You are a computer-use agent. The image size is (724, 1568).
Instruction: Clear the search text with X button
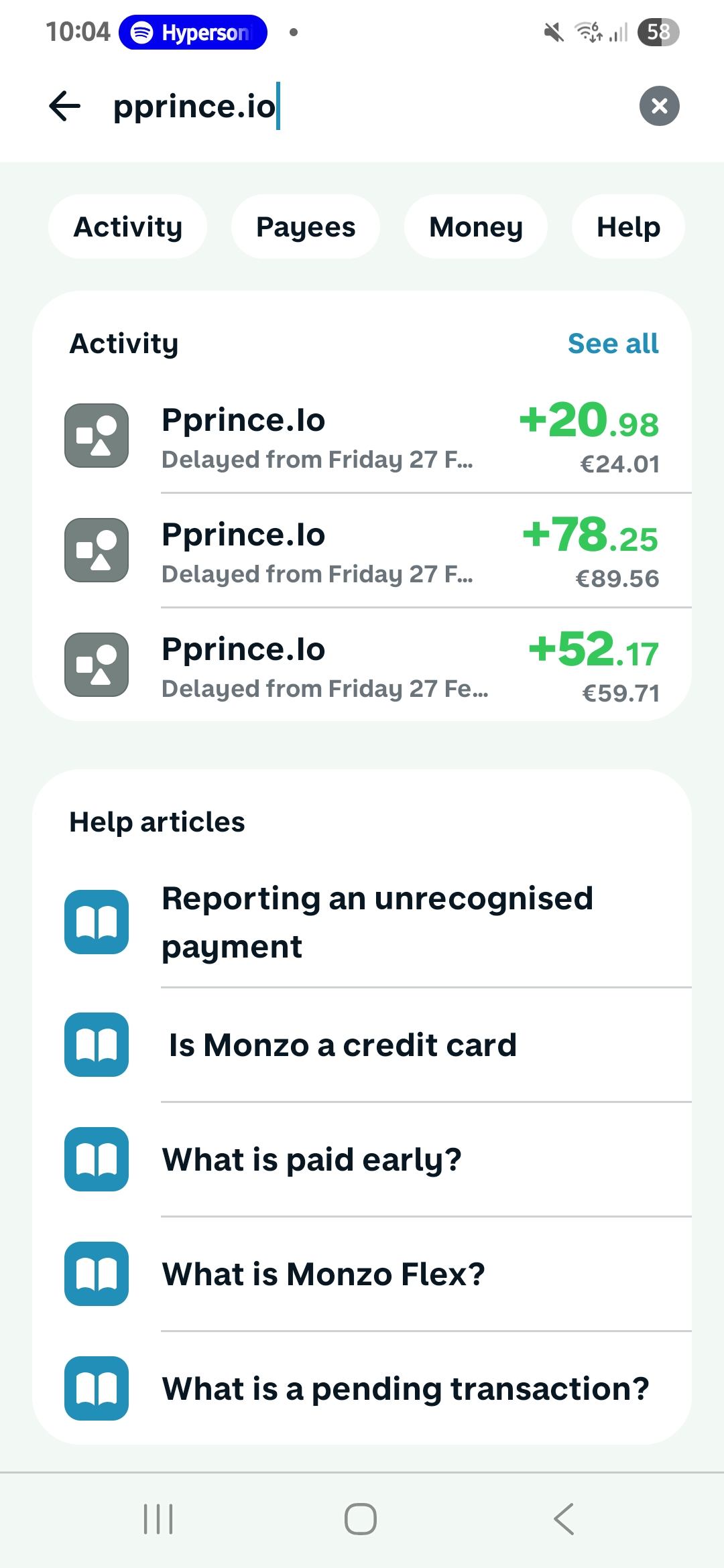tap(659, 107)
